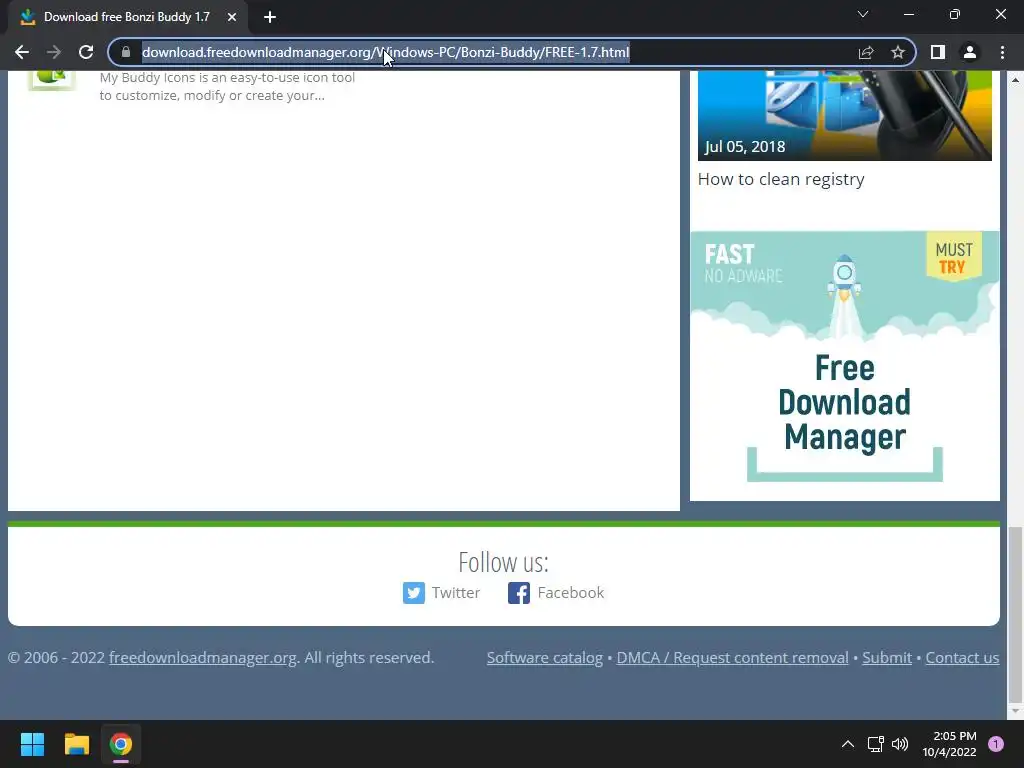Click the scrollbar up arrow
Viewport: 1024px width, 768px height.
point(1015,80)
